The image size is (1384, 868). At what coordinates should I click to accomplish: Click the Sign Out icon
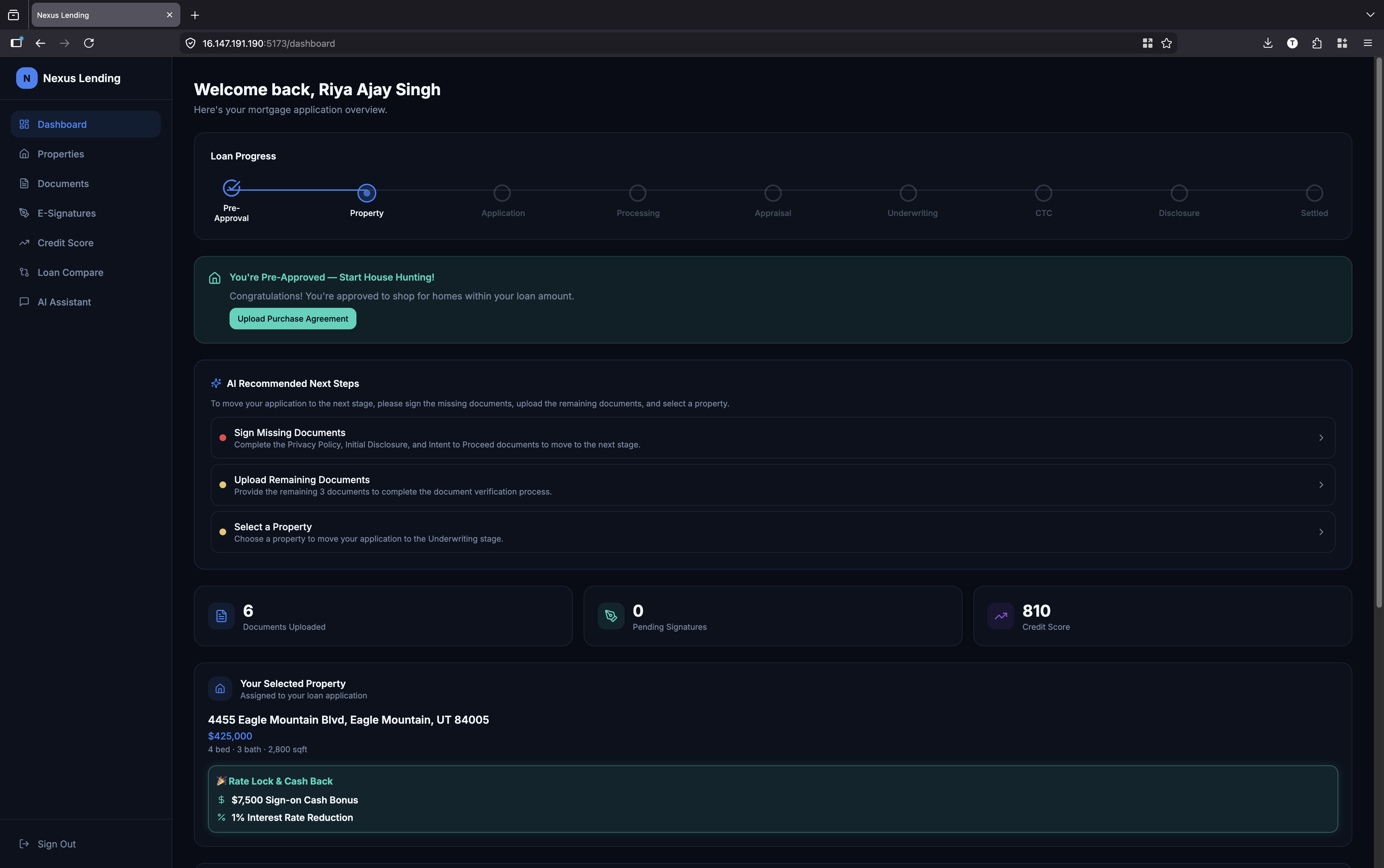(24, 843)
